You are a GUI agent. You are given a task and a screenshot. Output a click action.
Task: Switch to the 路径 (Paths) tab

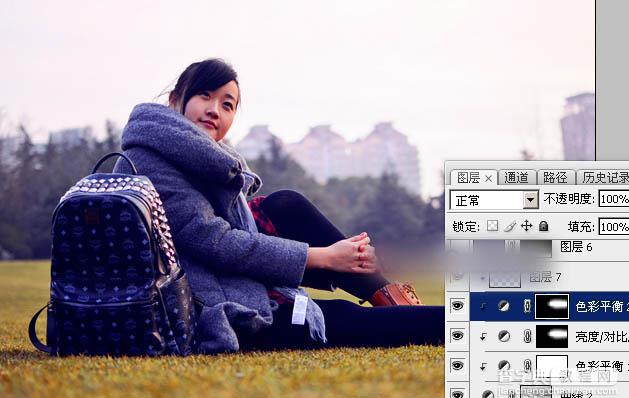click(x=555, y=177)
